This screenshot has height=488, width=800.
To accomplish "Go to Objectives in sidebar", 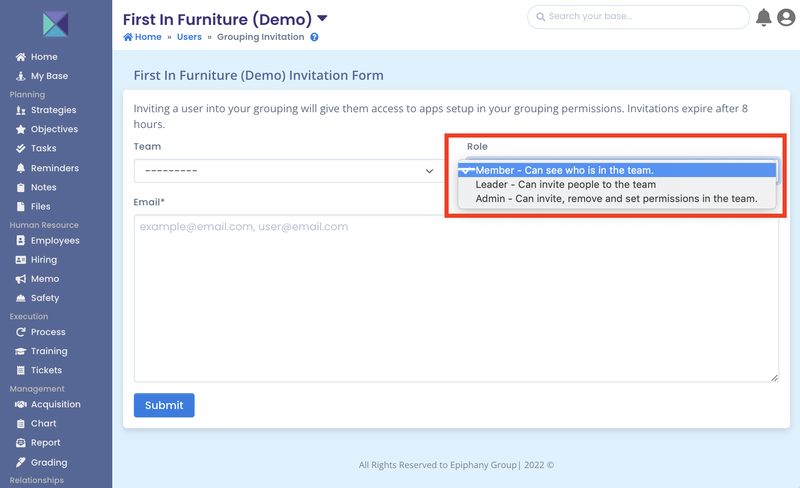I will (54, 129).
